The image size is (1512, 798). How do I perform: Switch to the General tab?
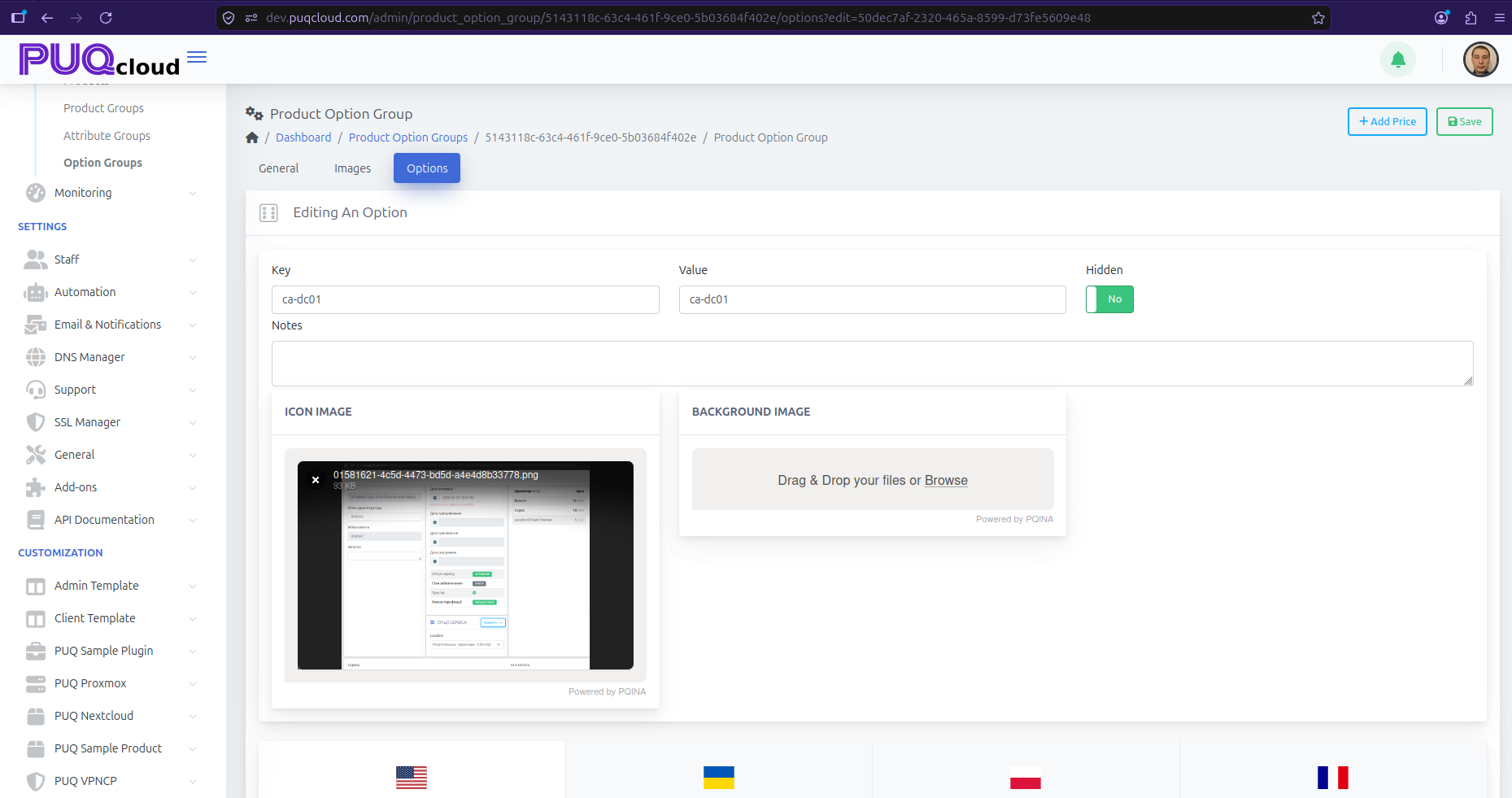(279, 168)
